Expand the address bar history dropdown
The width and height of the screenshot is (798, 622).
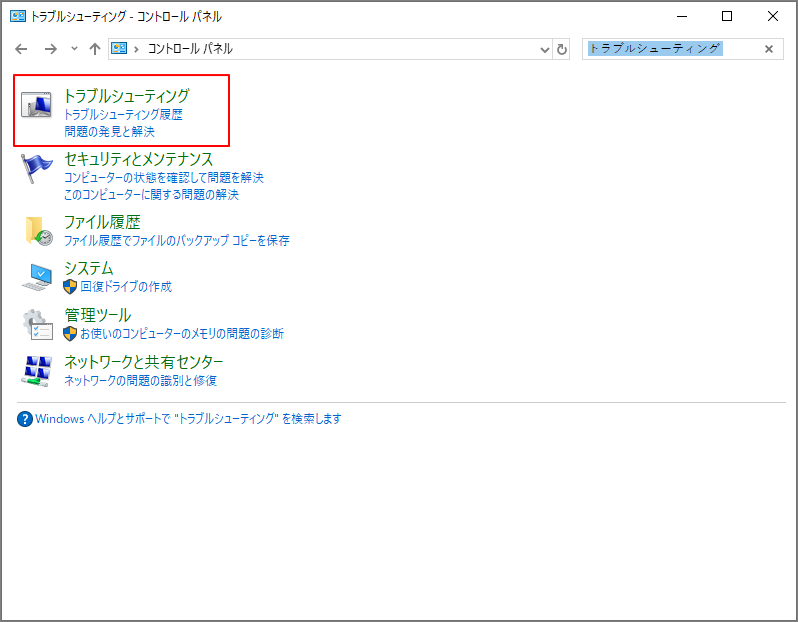click(545, 49)
